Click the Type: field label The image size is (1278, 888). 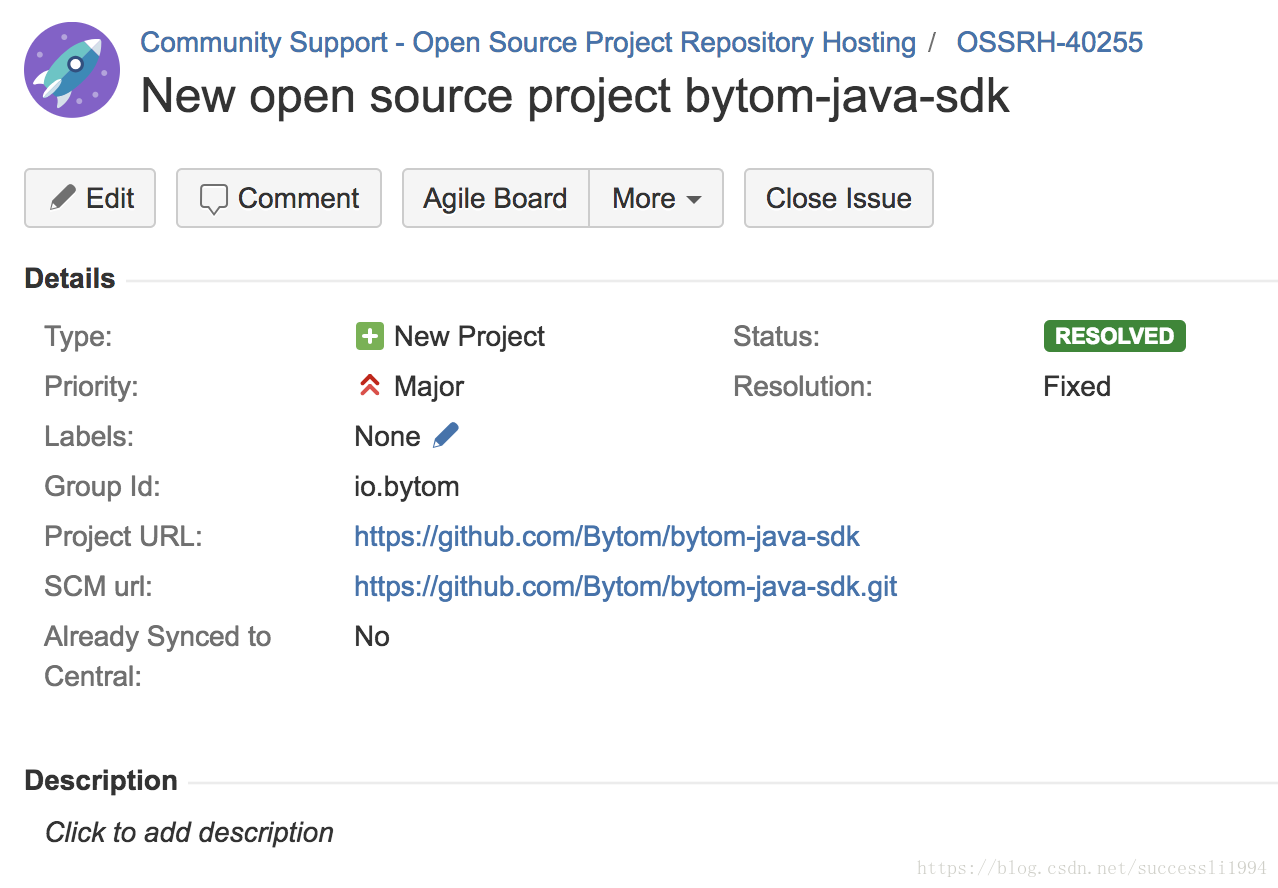(x=78, y=336)
